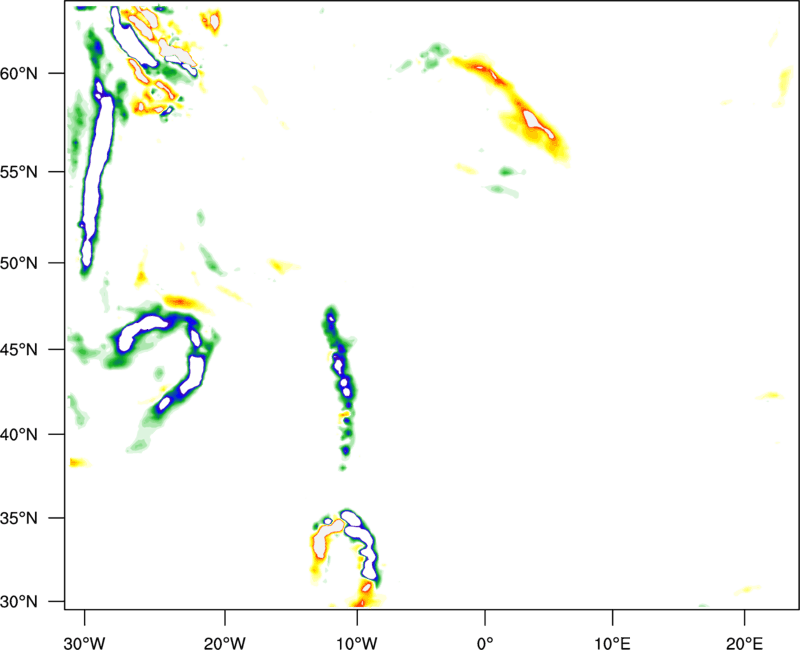Screen dimensions: 800x650
Task: Click the 20°W longitude label
Action: [x=225, y=643]
